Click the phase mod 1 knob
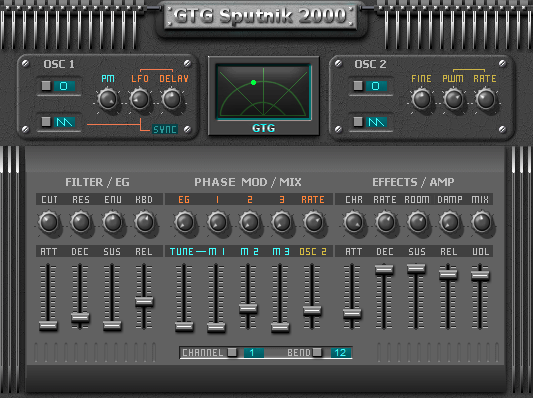The height and width of the screenshot is (398, 533). tap(217, 222)
